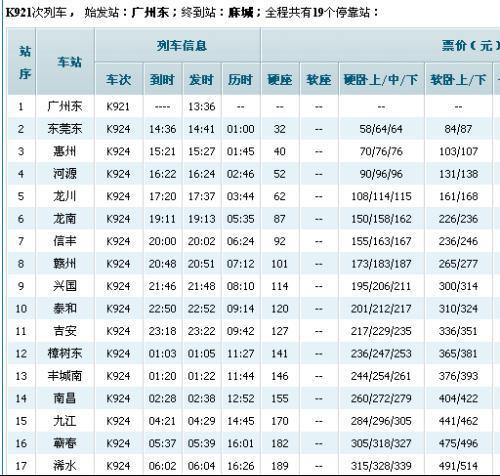
Task: Click departure time 15:27 for 惠州
Action: click(201, 151)
